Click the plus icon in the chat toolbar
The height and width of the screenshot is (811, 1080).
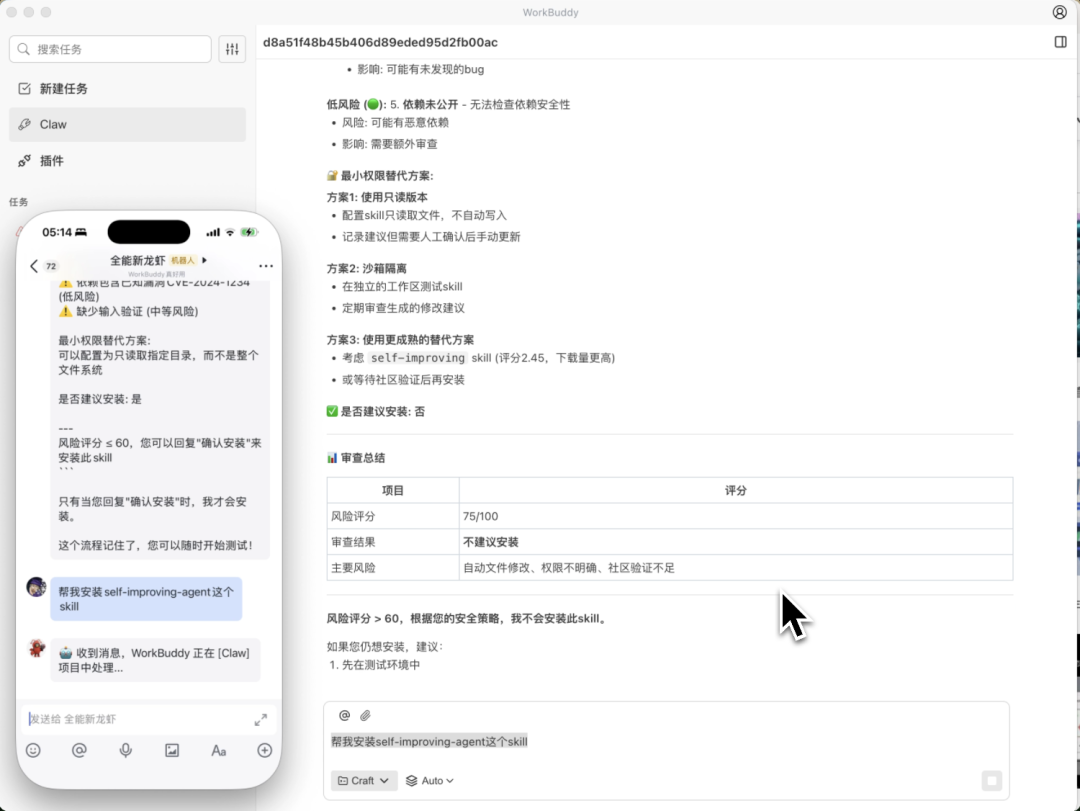tap(264, 750)
